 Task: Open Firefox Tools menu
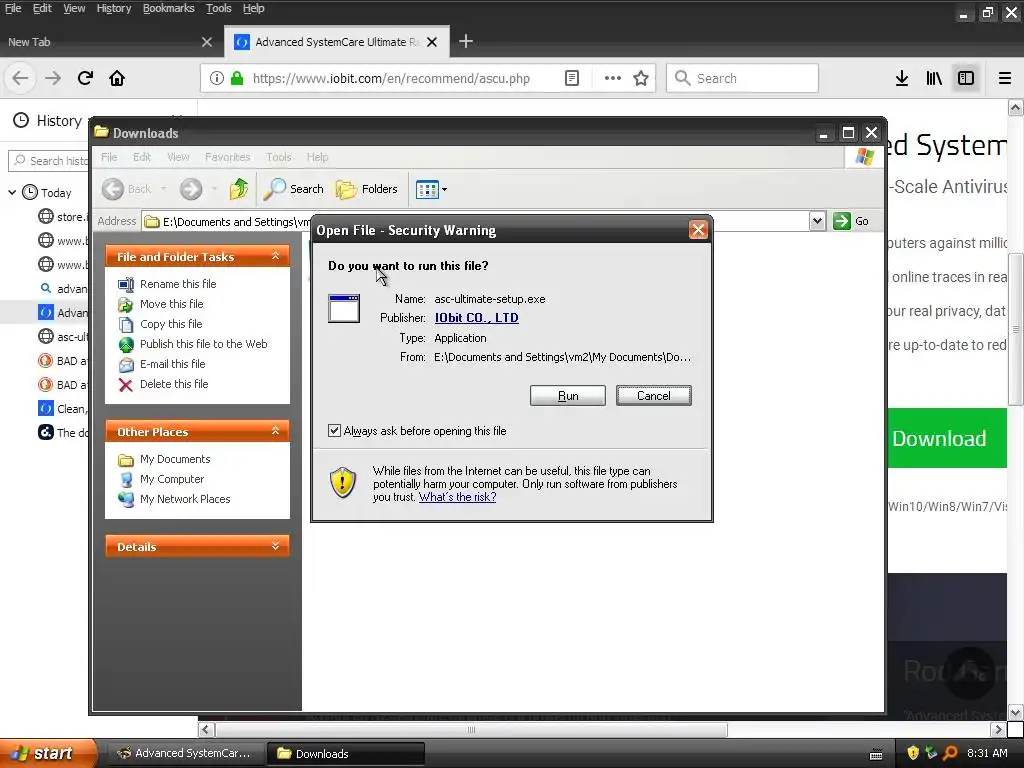[219, 8]
